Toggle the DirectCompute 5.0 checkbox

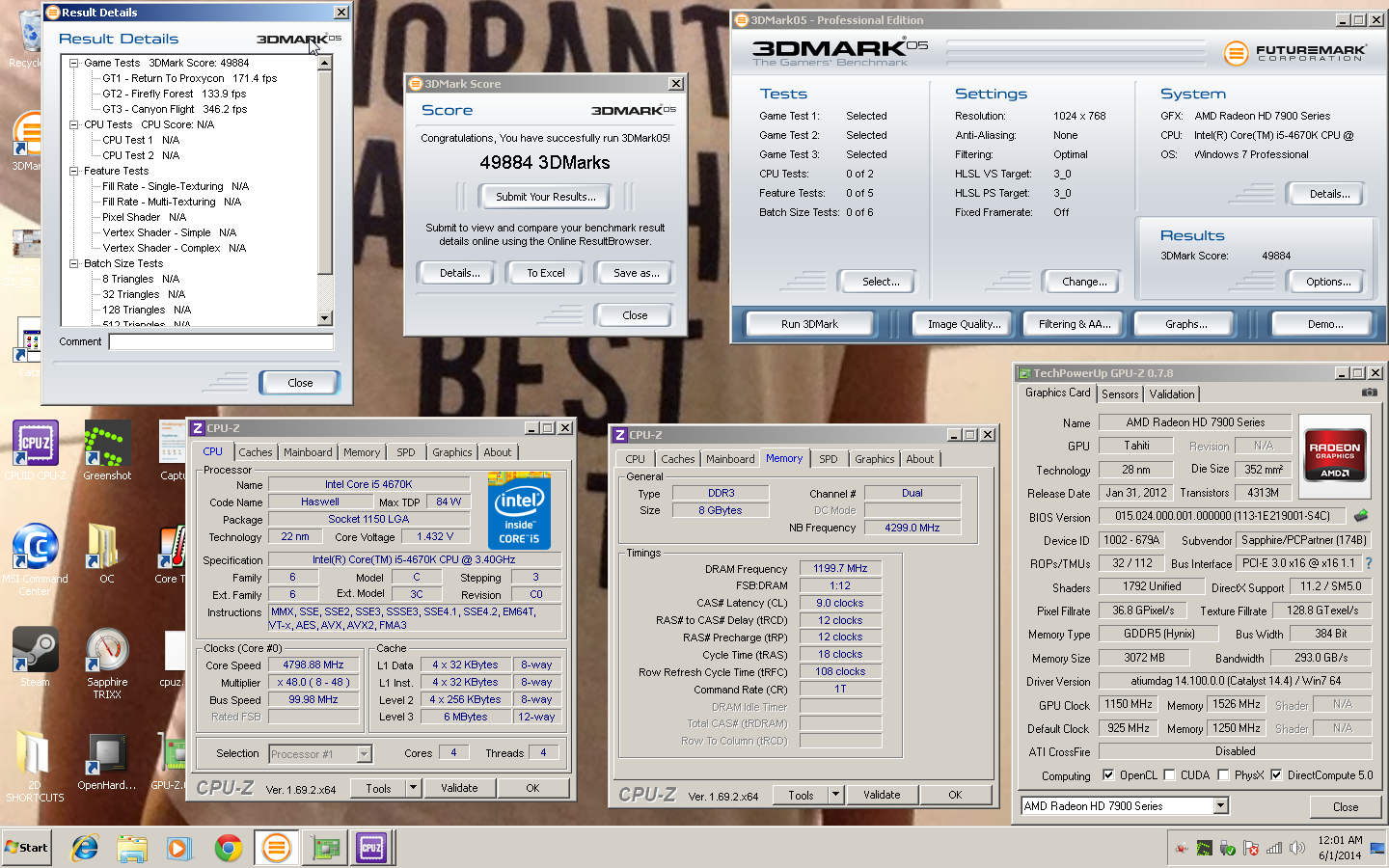point(1276,774)
